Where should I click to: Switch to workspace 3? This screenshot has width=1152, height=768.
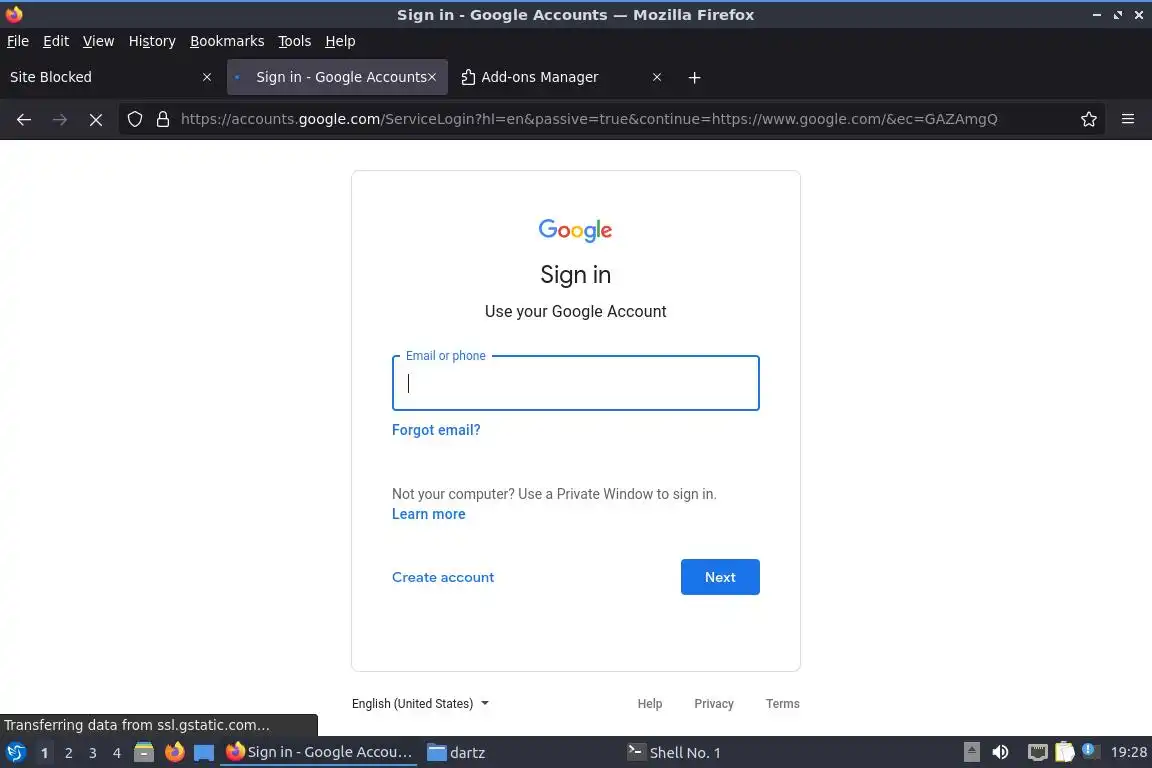pos(93,753)
